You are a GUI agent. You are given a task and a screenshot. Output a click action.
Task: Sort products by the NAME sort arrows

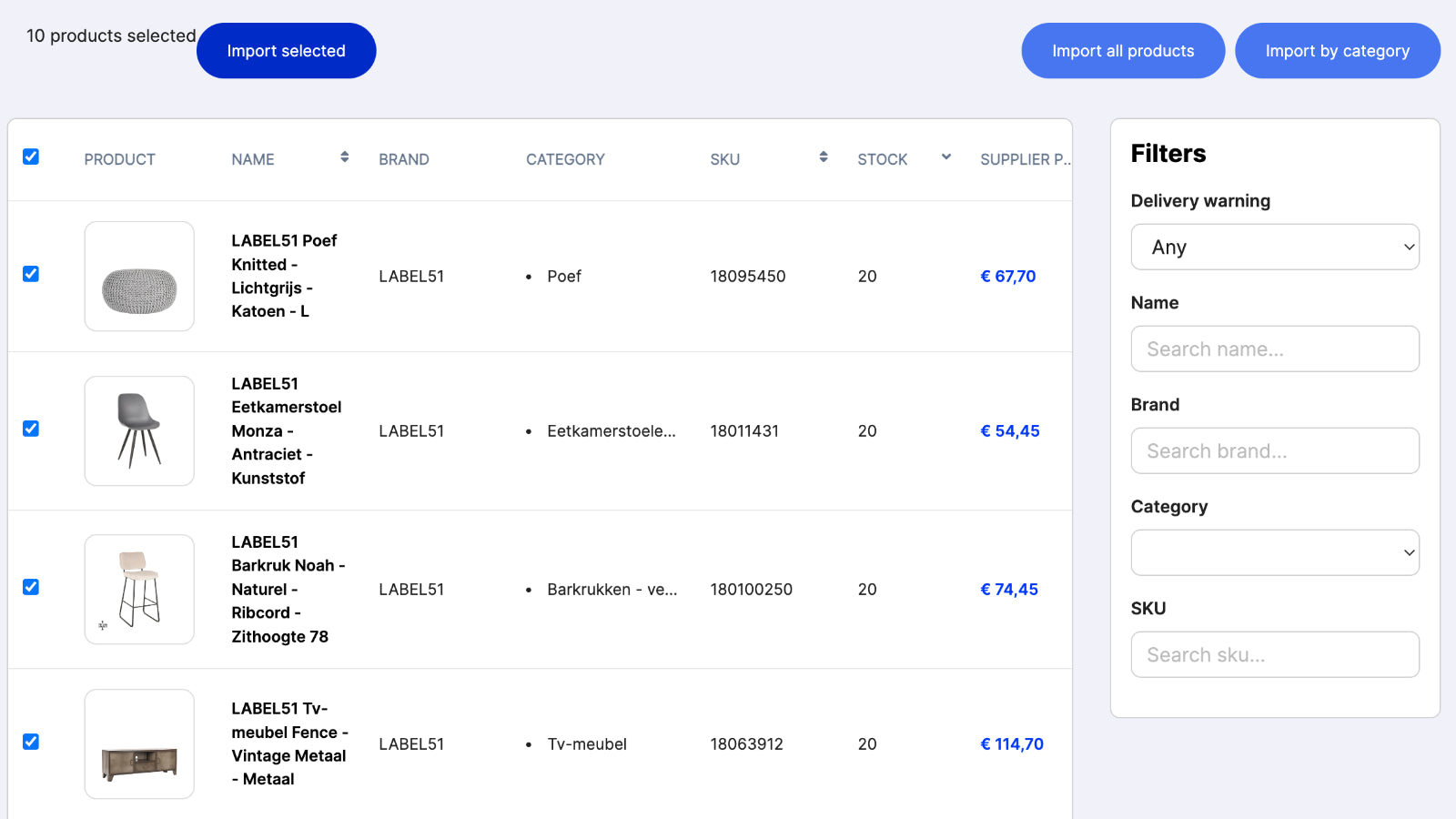345,157
